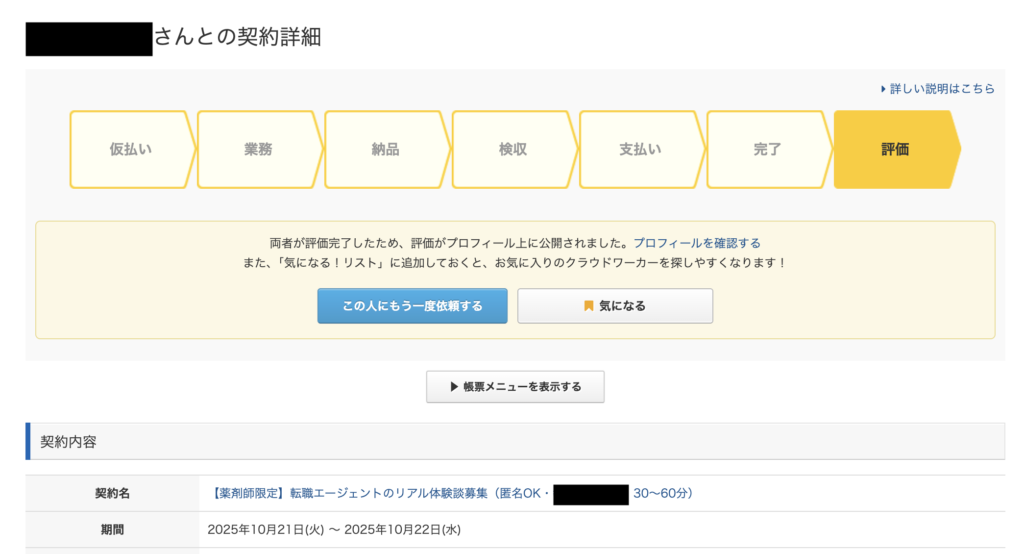Screen dimensions: 1024x554
Task: Open the 【薬剤師限定】転職エージェント contract name link
Action: [380, 494]
